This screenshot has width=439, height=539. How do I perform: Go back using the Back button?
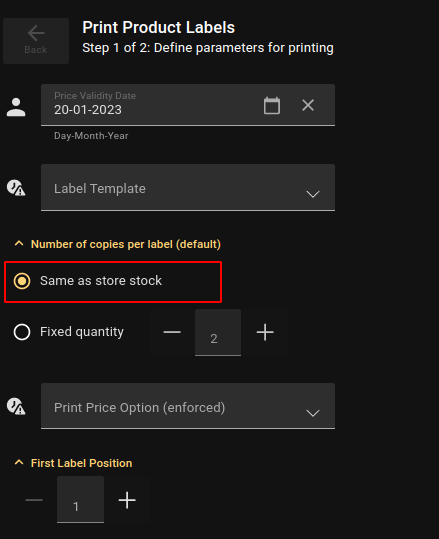coord(36,41)
